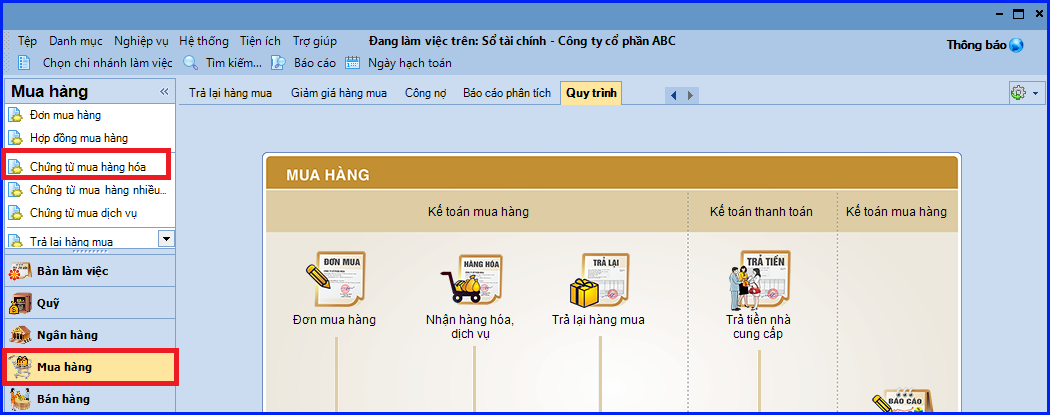
Task: Click the MUA HÀNG diagram title
Action: 327,175
